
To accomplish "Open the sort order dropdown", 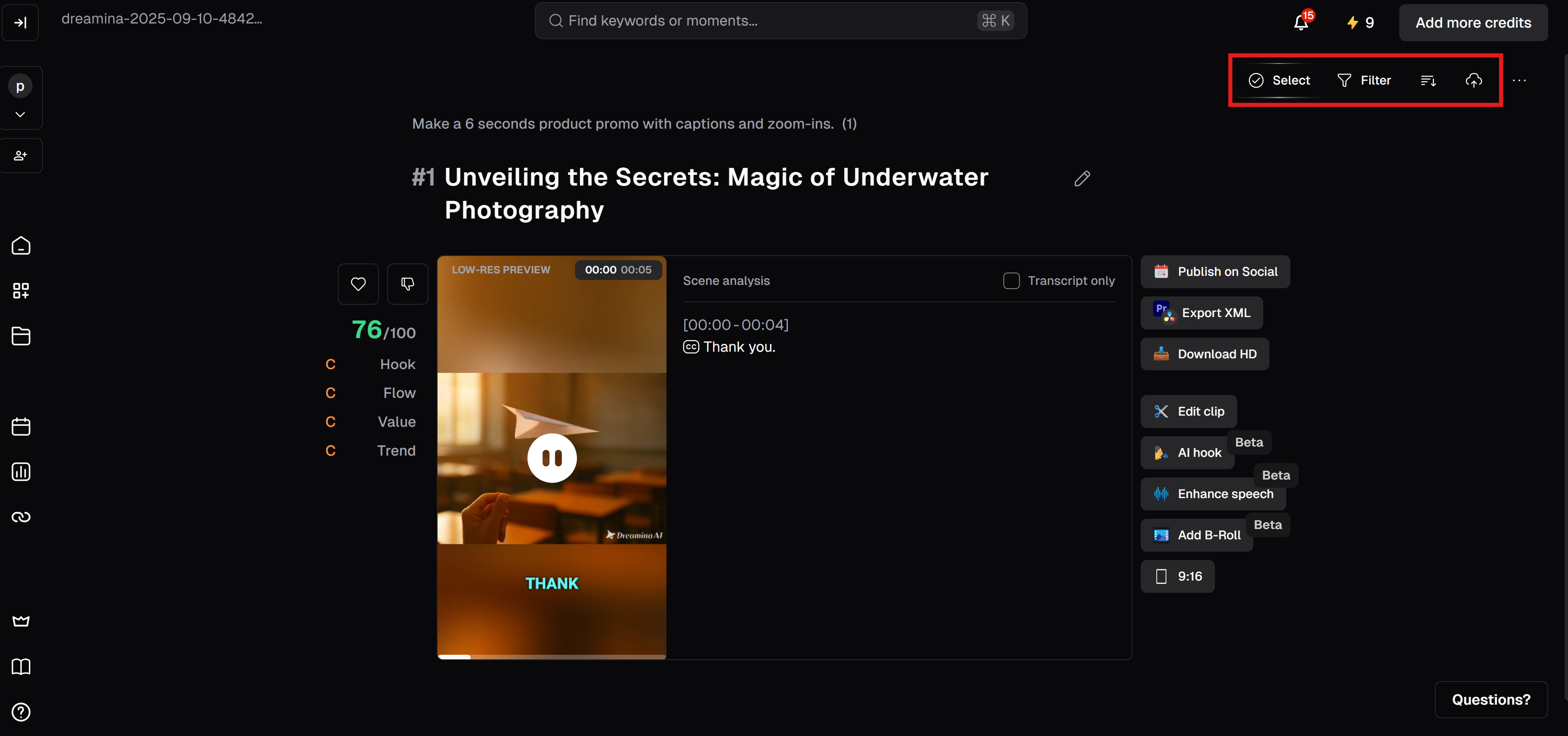I will point(1428,80).
